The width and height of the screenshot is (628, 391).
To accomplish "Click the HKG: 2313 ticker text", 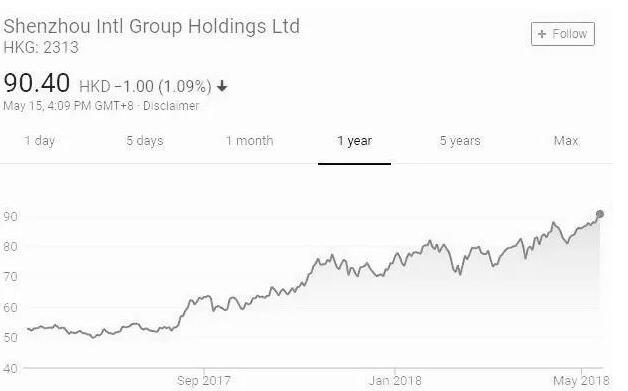I will (x=41, y=48).
